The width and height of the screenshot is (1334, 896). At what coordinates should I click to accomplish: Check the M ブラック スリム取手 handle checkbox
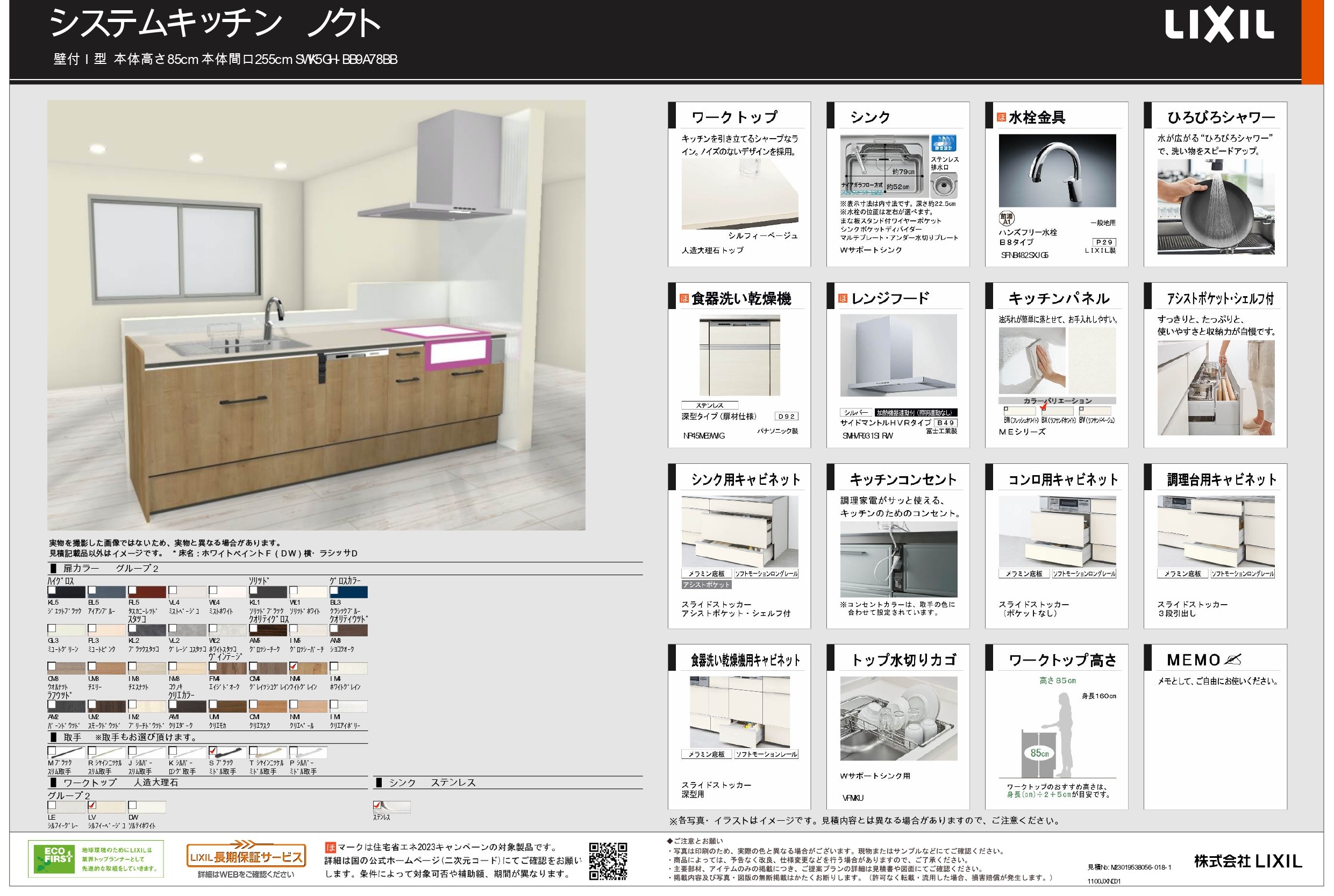52,751
